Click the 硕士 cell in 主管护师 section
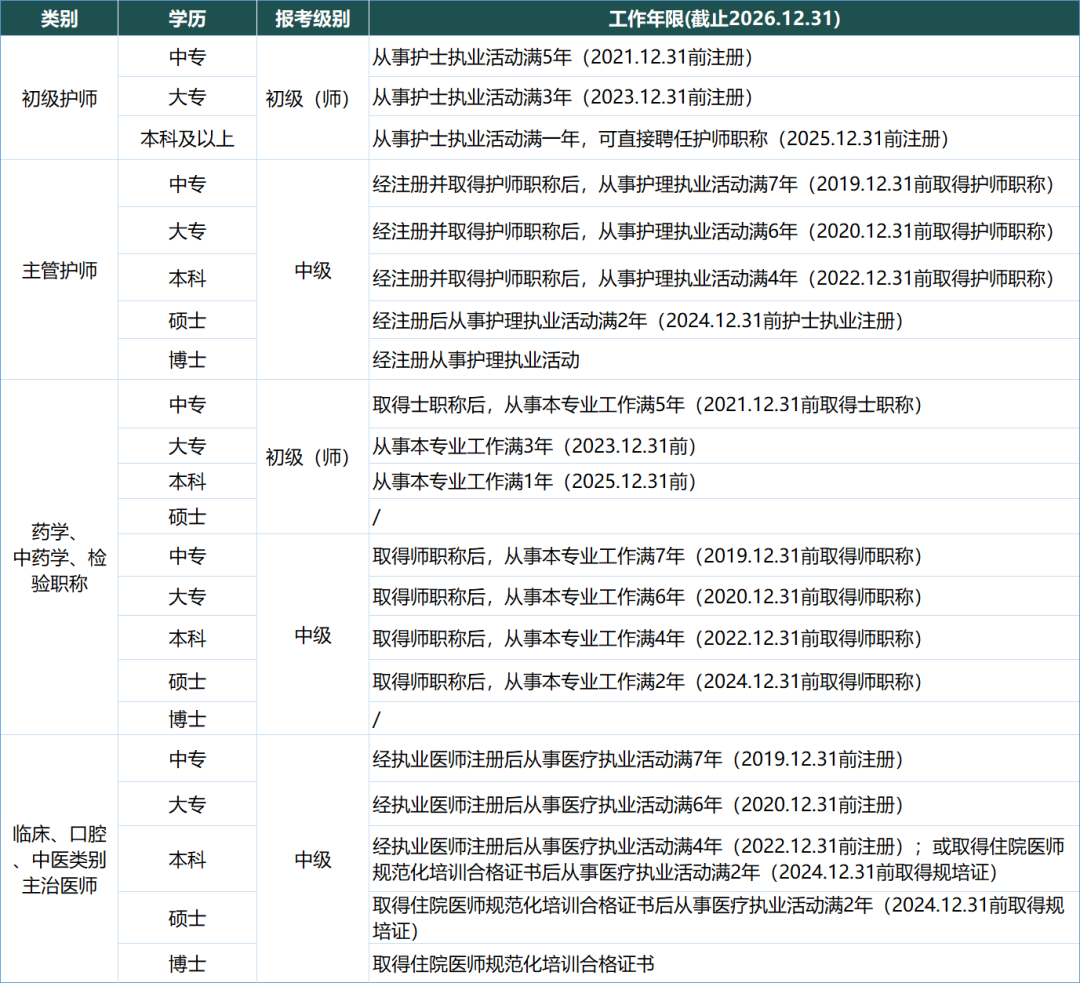Image resolution: width=1080 pixels, height=983 pixels. (x=187, y=320)
